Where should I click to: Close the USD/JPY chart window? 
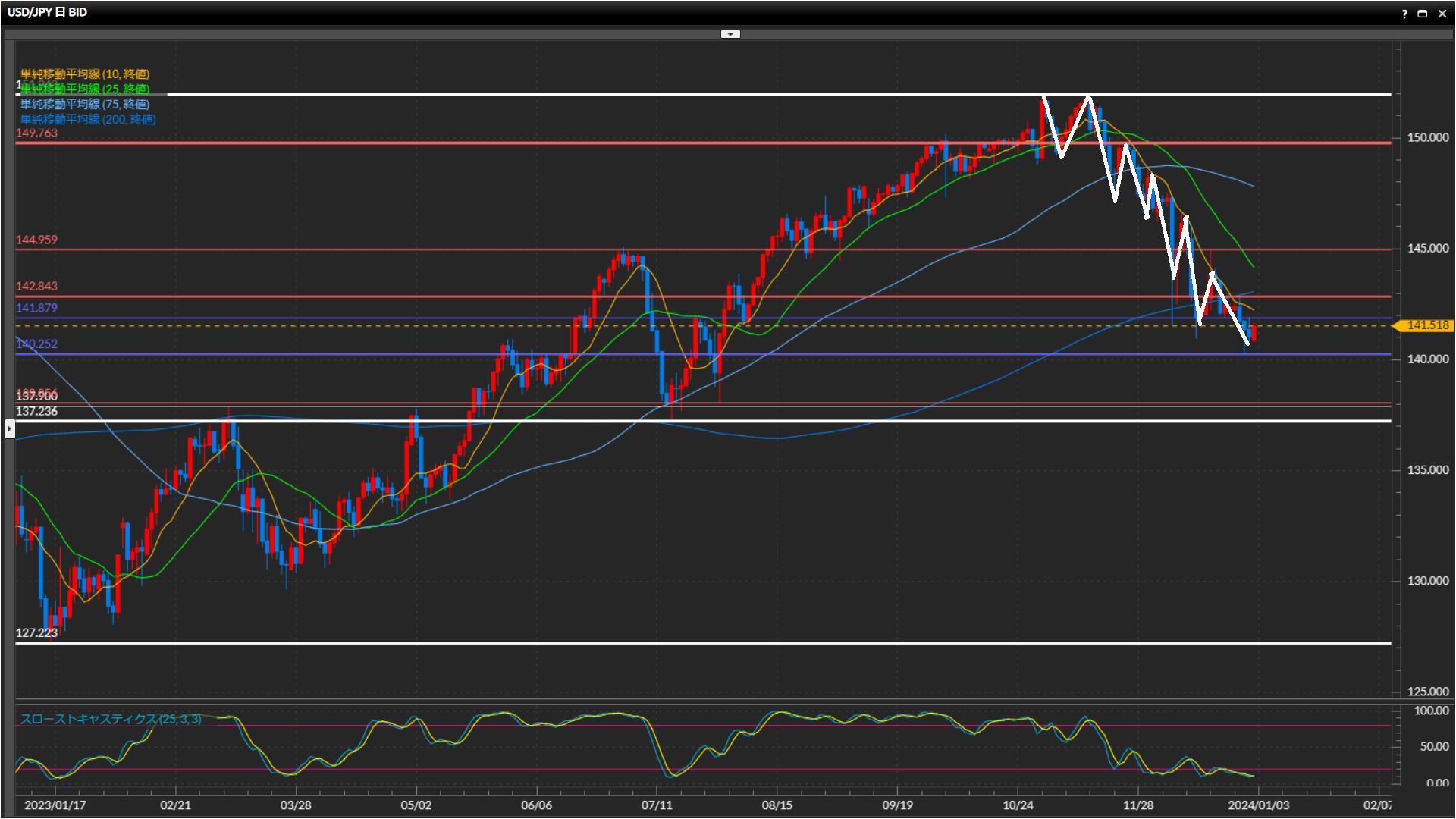coord(1442,14)
